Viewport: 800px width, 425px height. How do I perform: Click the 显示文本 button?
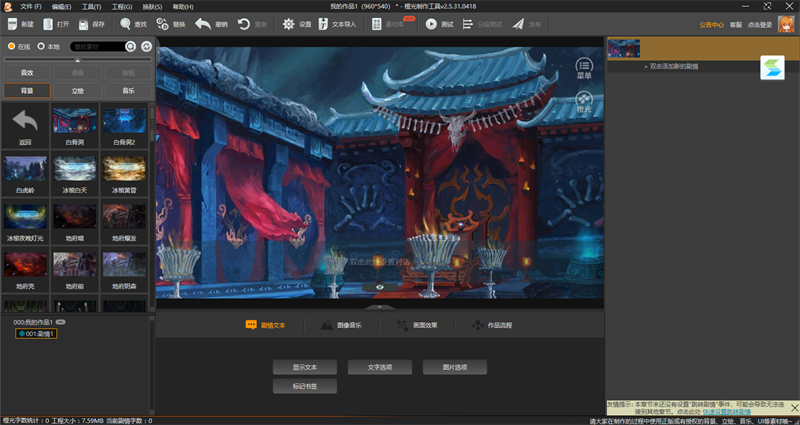[x=304, y=367]
